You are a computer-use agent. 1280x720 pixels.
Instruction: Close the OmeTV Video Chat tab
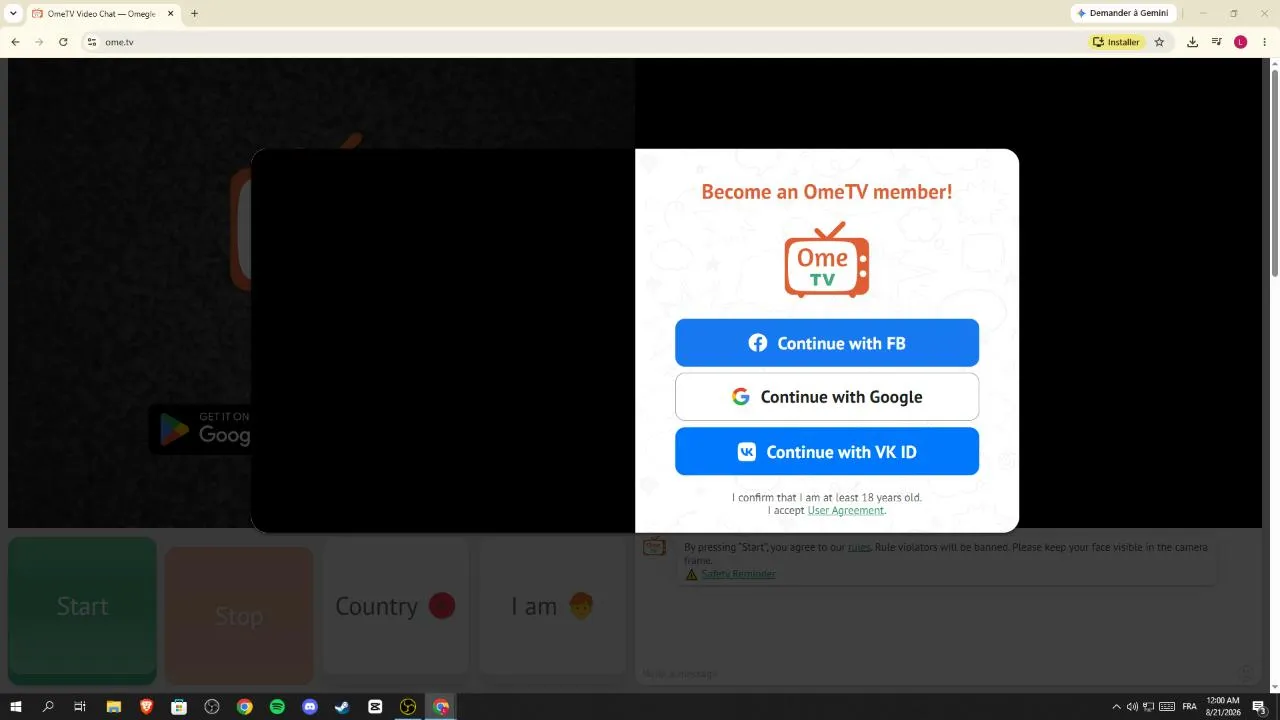(170, 14)
